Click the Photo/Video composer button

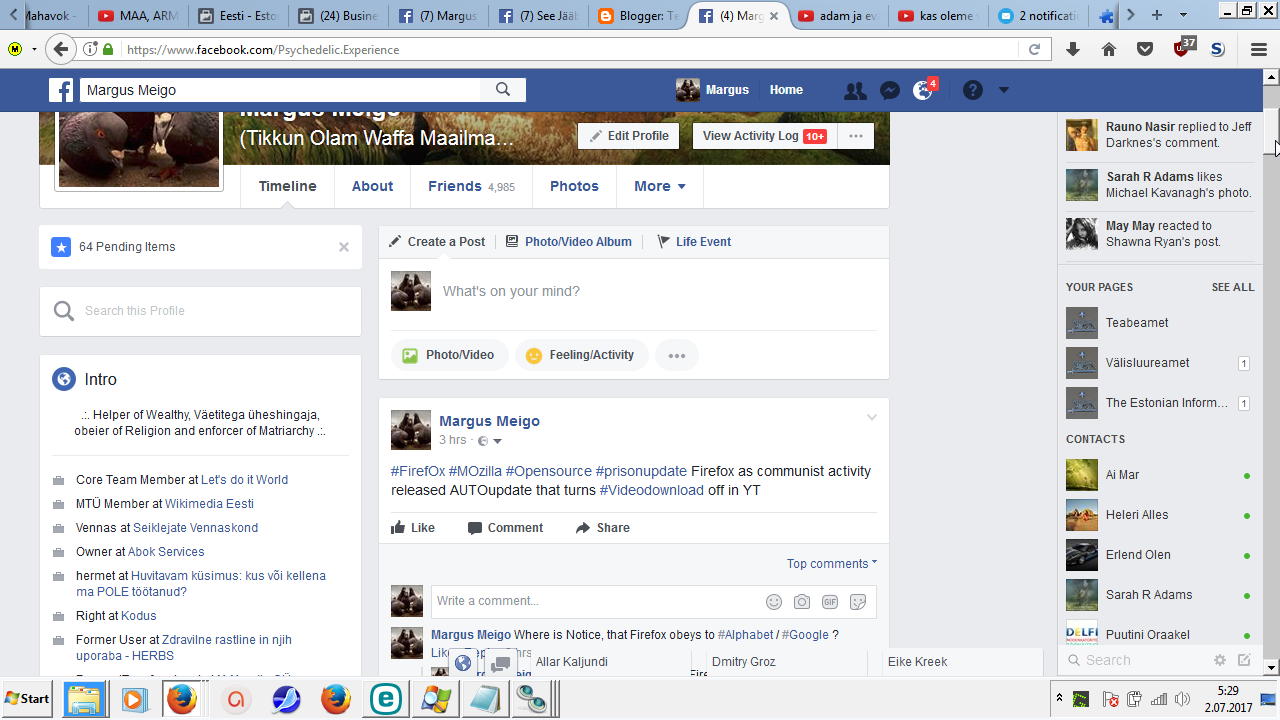[x=449, y=355]
